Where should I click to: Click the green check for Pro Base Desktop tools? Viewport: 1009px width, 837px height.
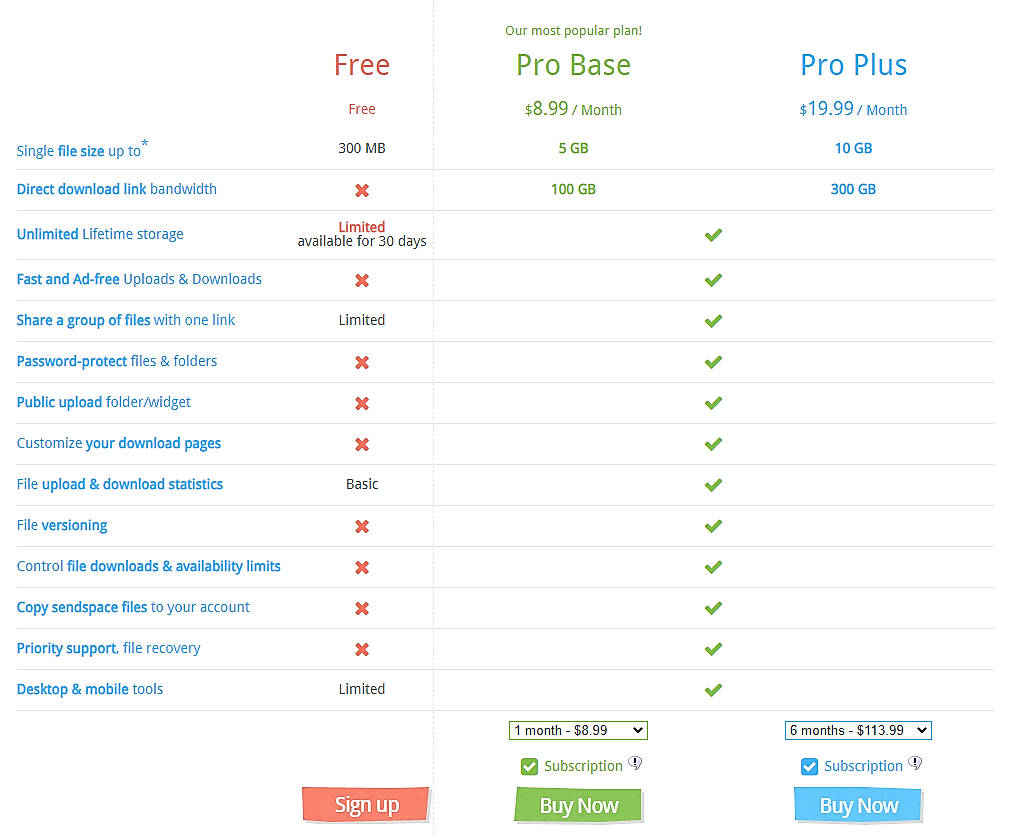713,689
